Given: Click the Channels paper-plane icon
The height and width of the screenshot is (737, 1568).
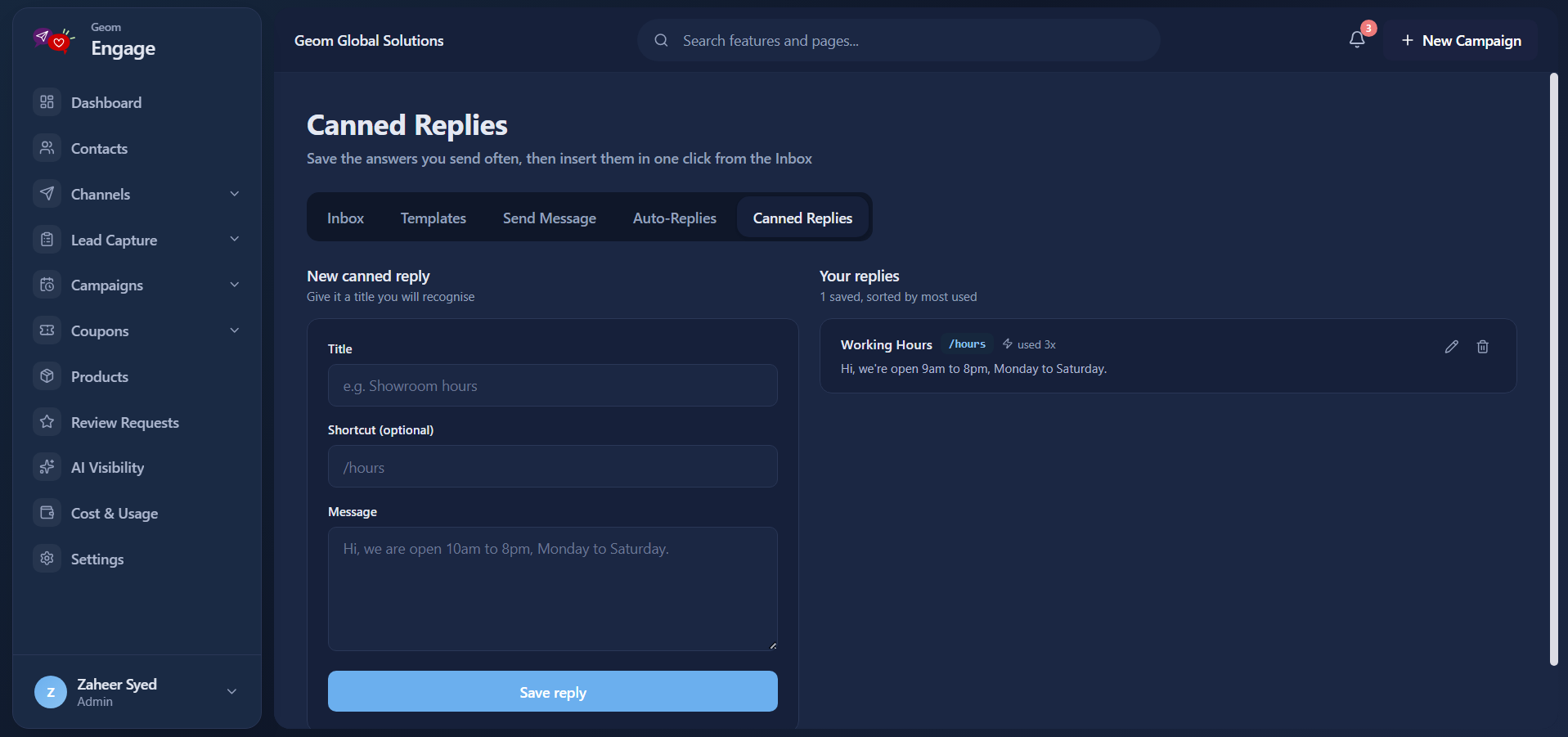Looking at the screenshot, I should [47, 194].
